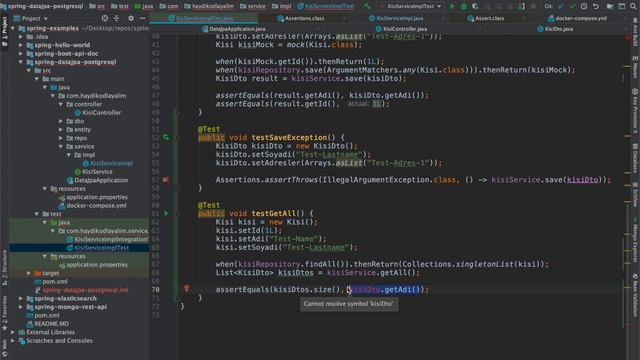Open the Database tool window
This screenshot has height=360, width=640.
pyautogui.click(x=635, y=158)
